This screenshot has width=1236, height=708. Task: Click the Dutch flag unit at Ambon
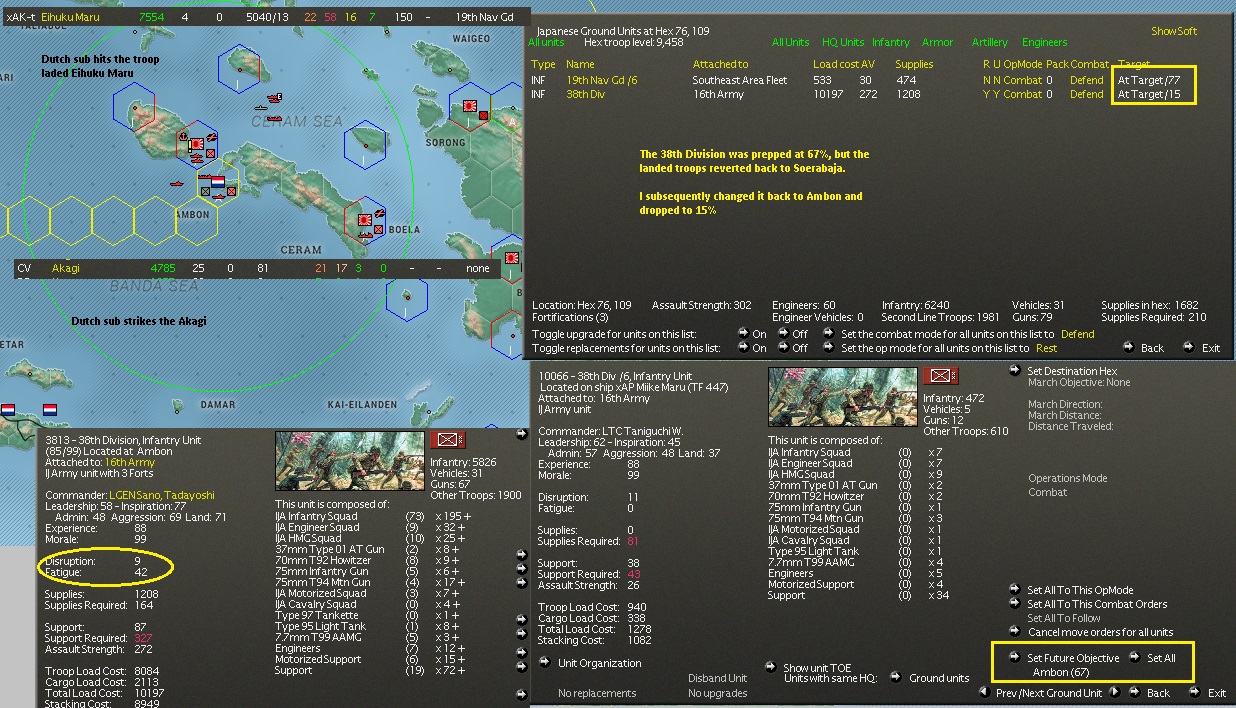[217, 184]
